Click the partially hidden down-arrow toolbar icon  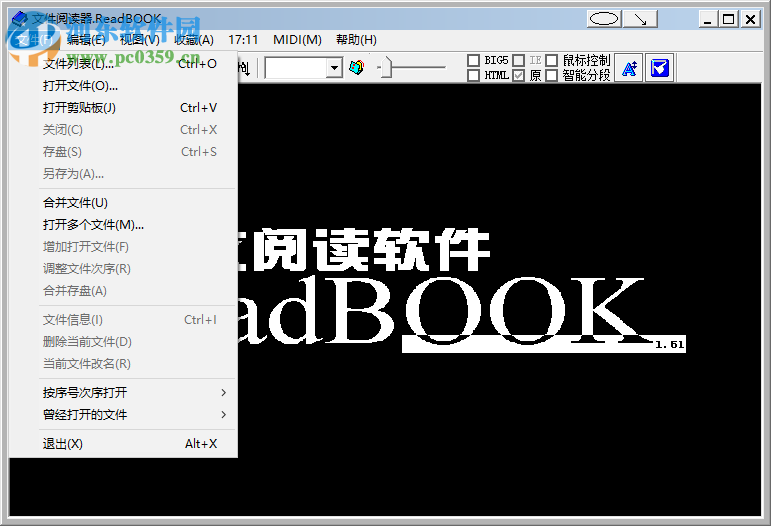coord(245,68)
